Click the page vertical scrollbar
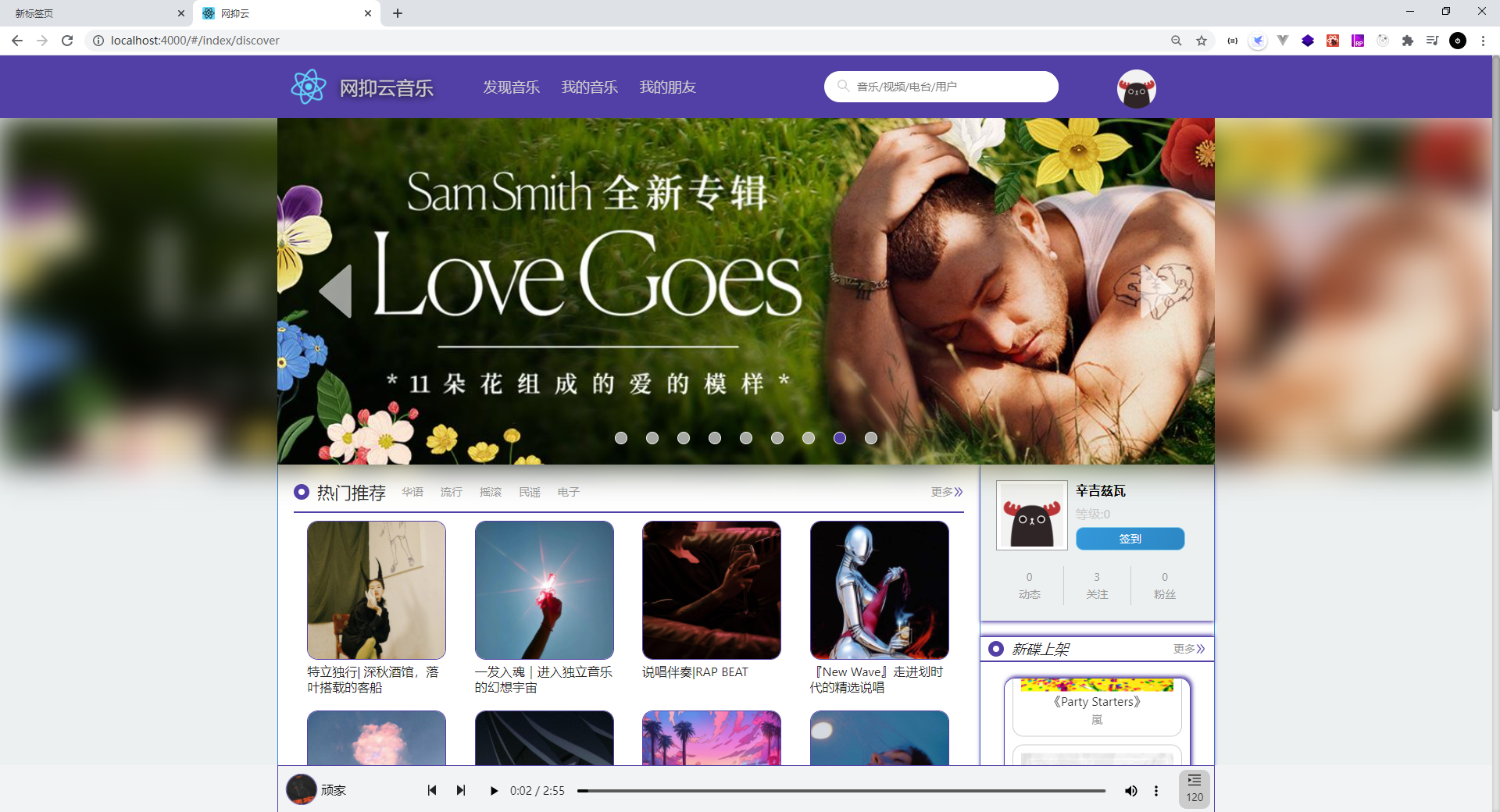 click(x=1495, y=234)
